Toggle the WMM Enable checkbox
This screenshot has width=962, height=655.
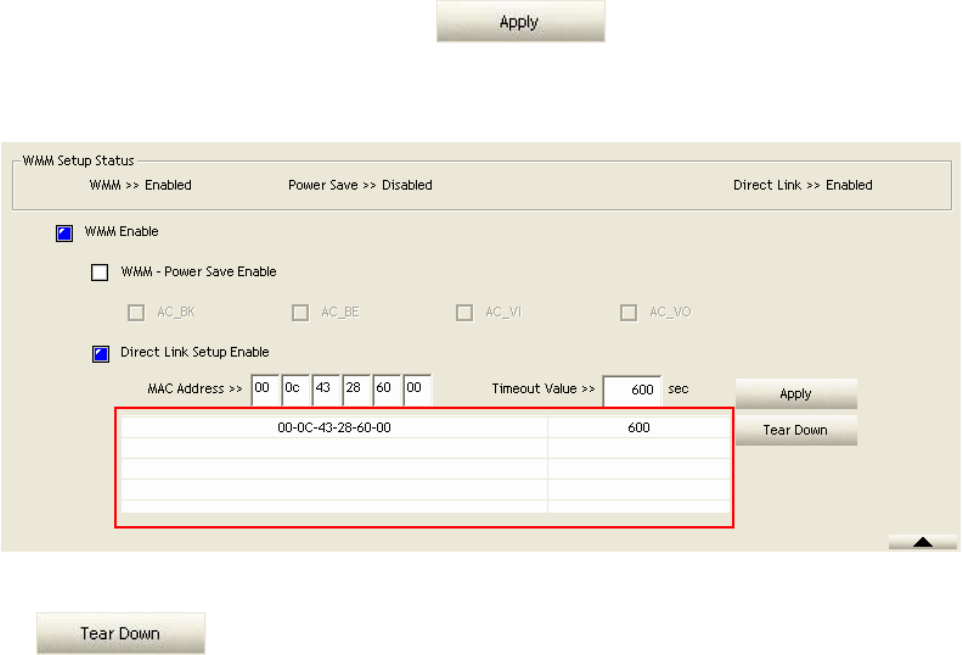[64, 233]
